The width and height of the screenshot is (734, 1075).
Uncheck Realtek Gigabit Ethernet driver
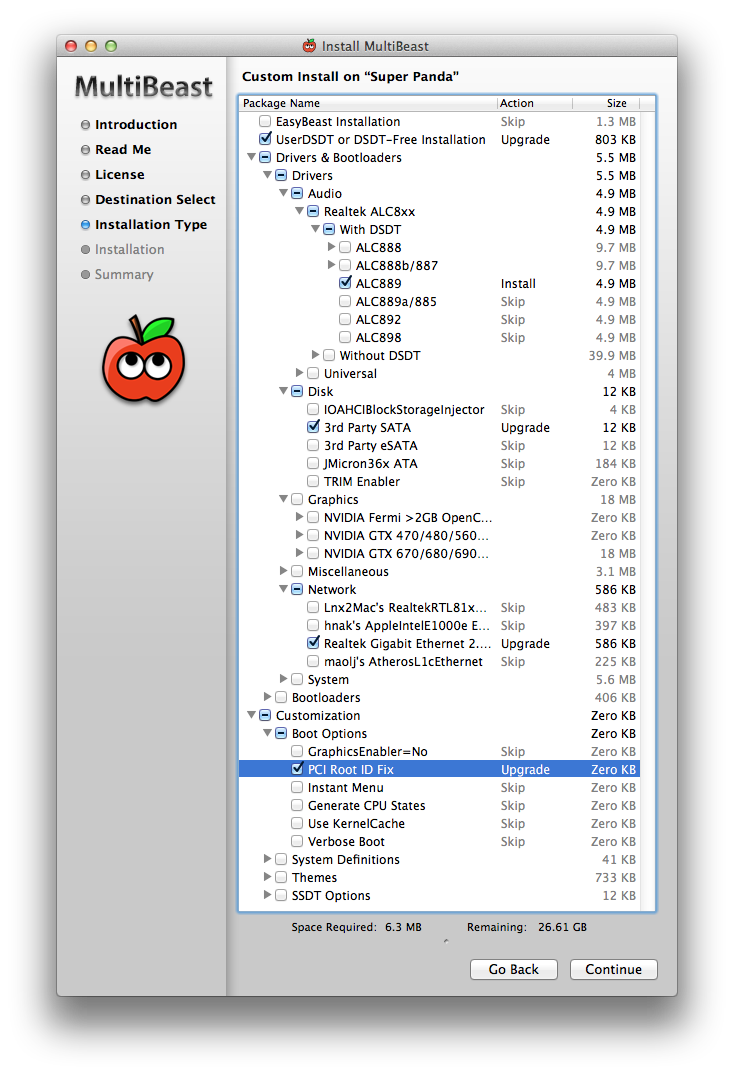pyautogui.click(x=313, y=643)
